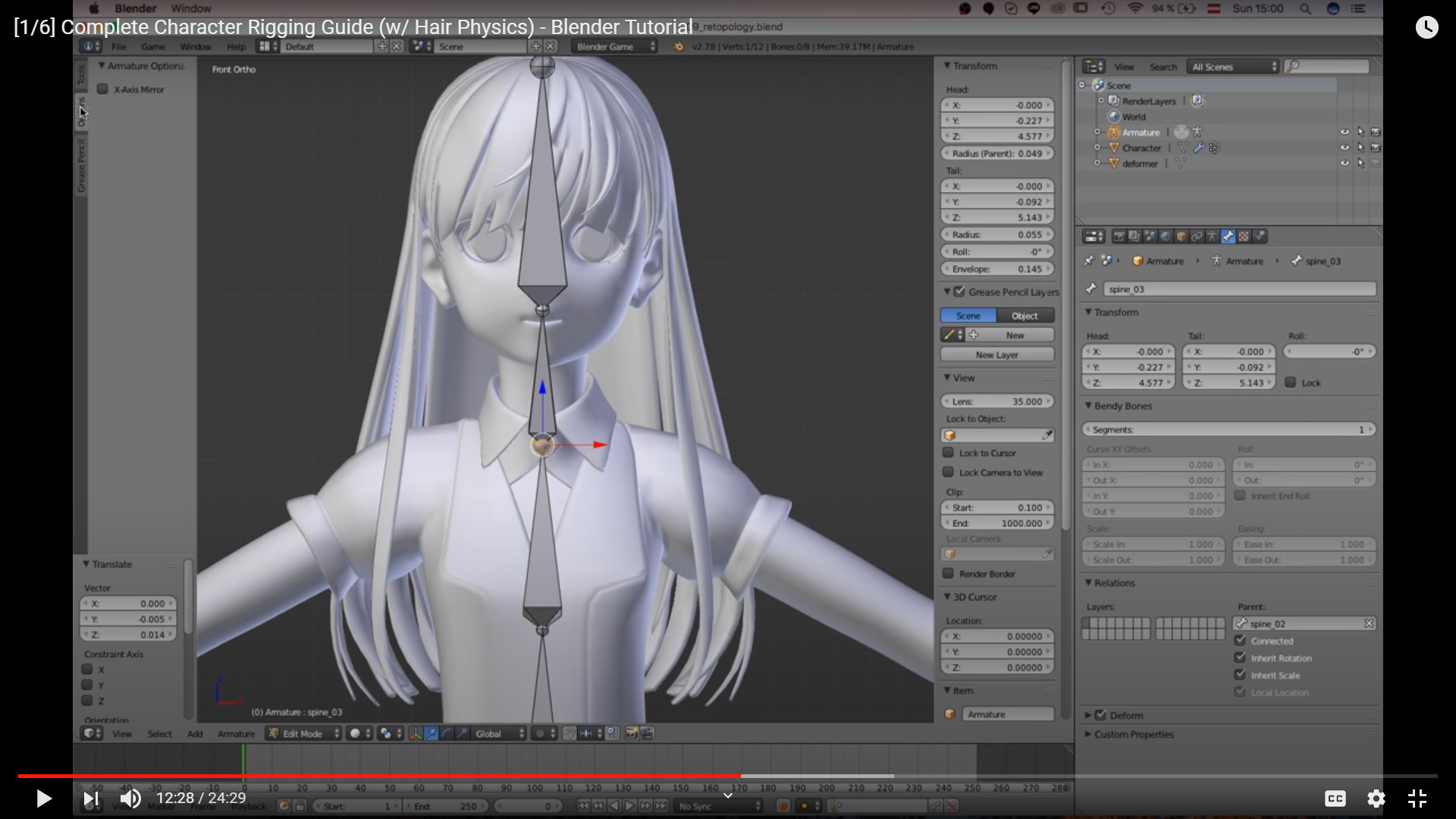Toggle the bone Lock checkbox
Viewport: 1456px width, 819px height.
click(x=1291, y=382)
